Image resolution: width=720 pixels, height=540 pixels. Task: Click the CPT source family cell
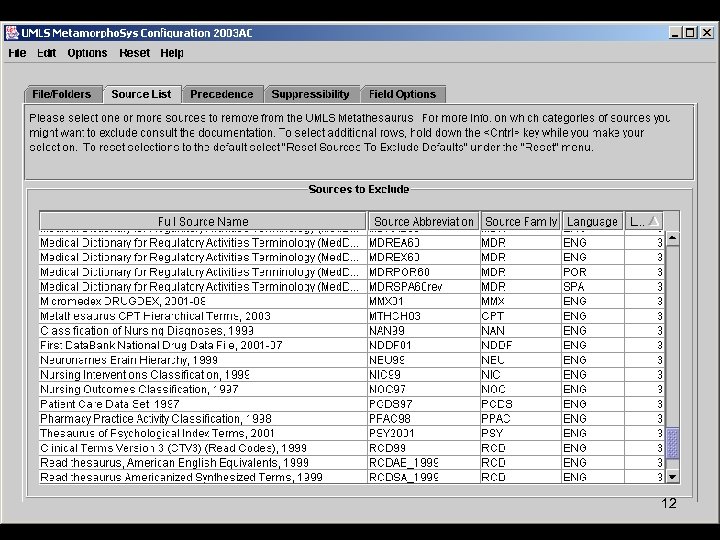tap(521, 316)
